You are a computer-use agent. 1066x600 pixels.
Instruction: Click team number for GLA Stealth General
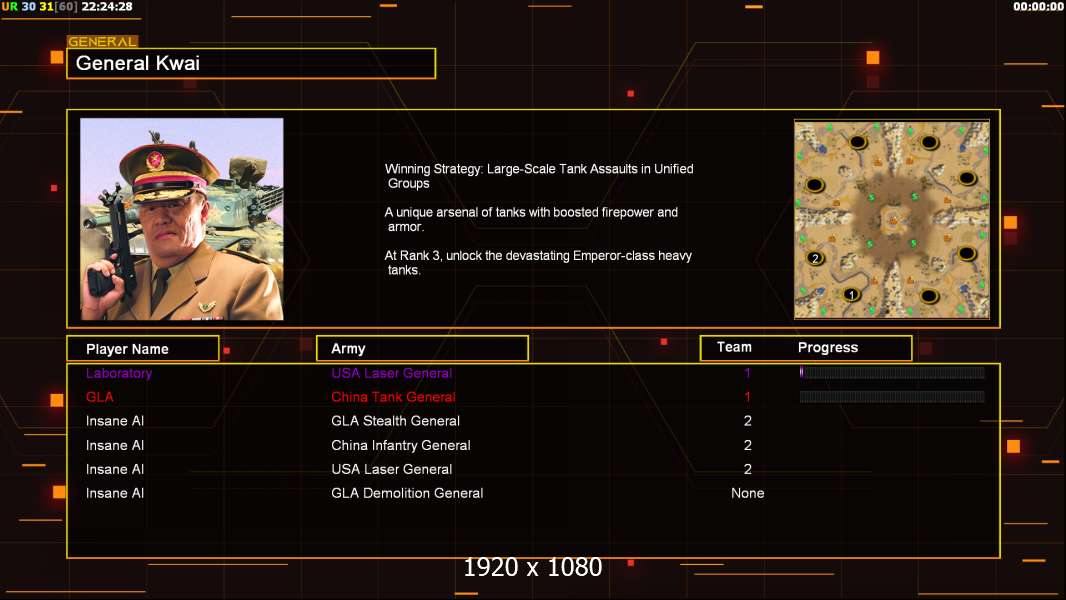747,421
